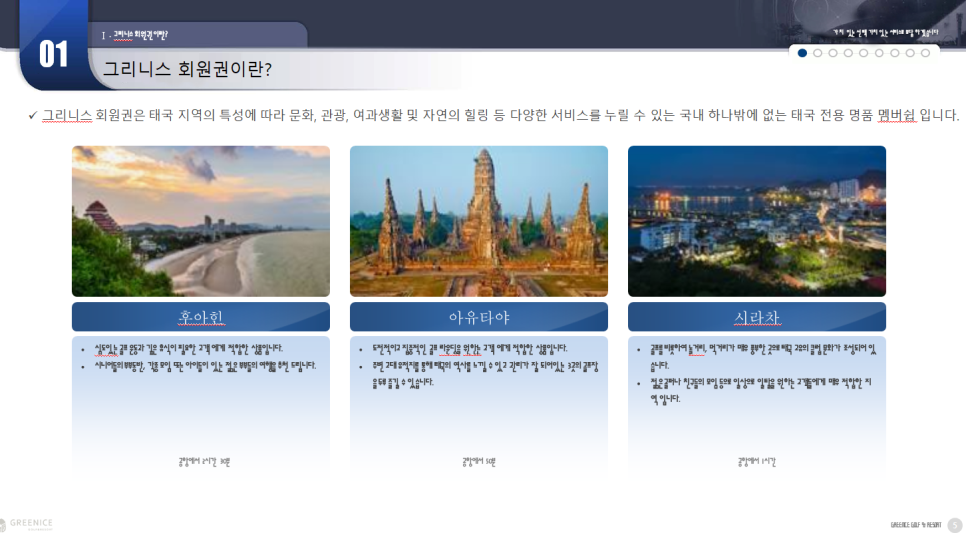This screenshot has height=539, width=966.
Task: Select the fourth progress dot
Action: point(848,53)
